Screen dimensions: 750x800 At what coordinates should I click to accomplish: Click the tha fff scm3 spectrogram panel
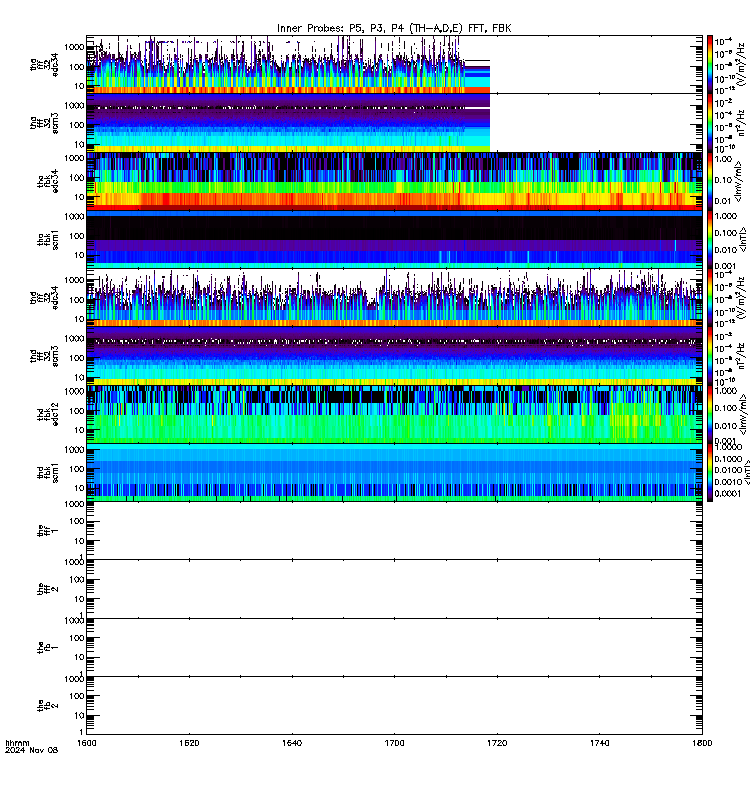pyautogui.click(x=394, y=122)
